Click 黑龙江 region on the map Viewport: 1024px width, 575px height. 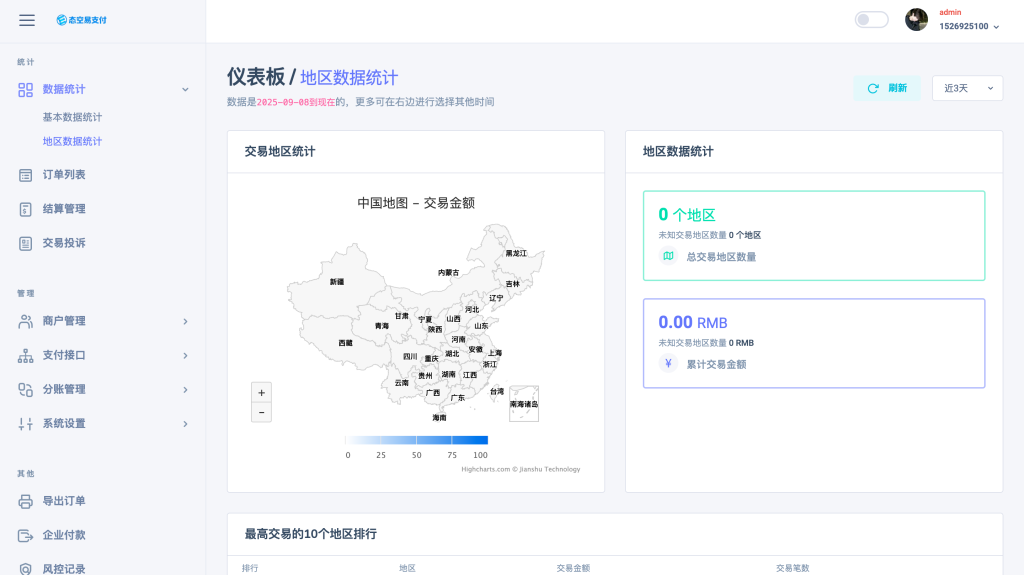516,253
